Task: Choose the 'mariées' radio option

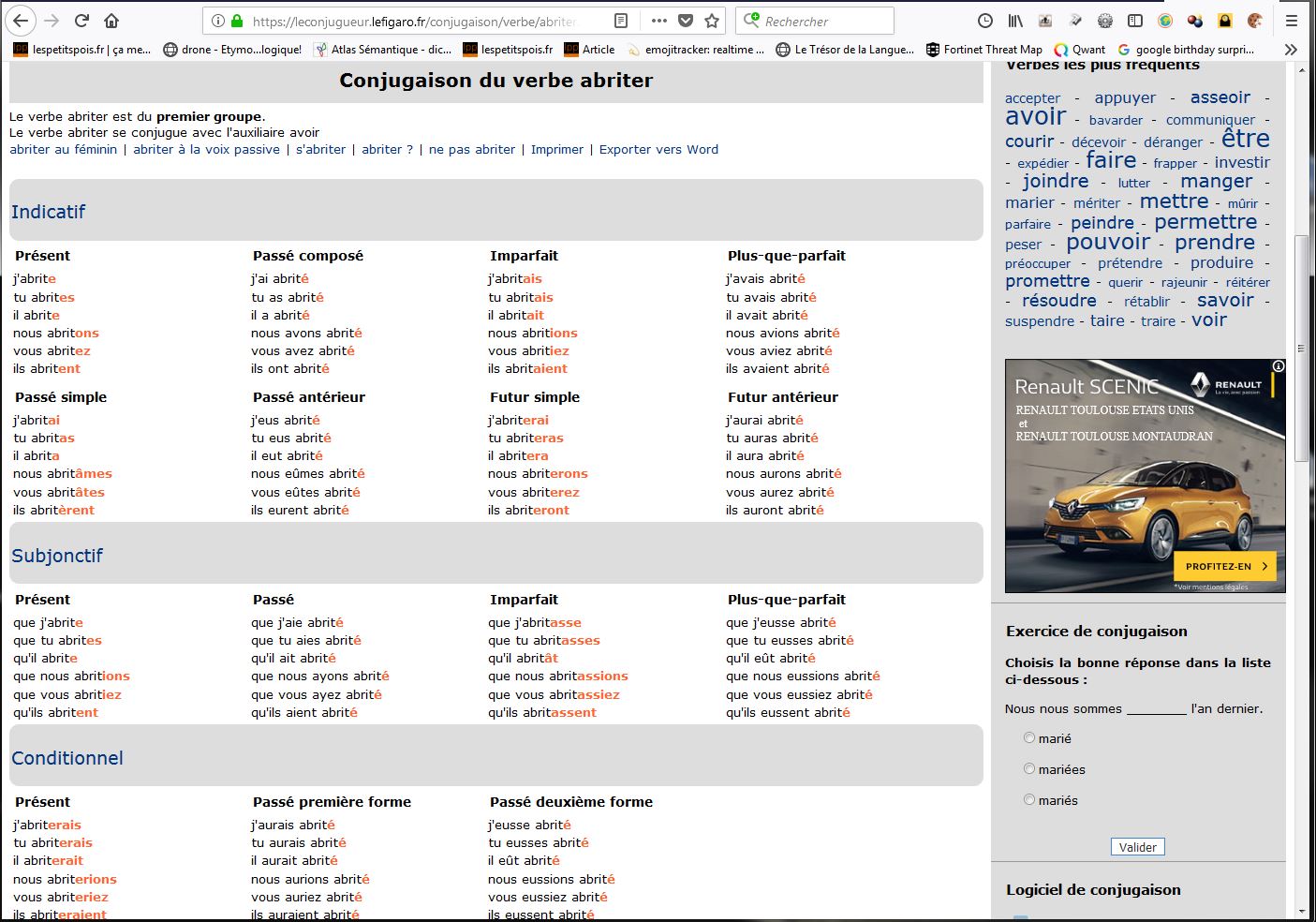Action: coord(1029,769)
